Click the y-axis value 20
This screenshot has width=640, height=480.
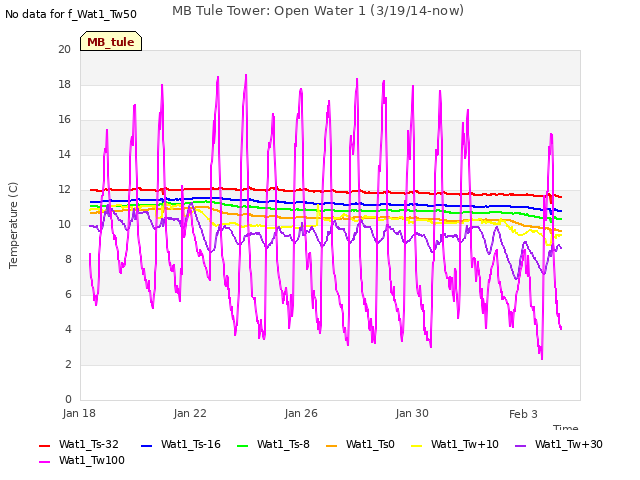pyautogui.click(x=64, y=49)
